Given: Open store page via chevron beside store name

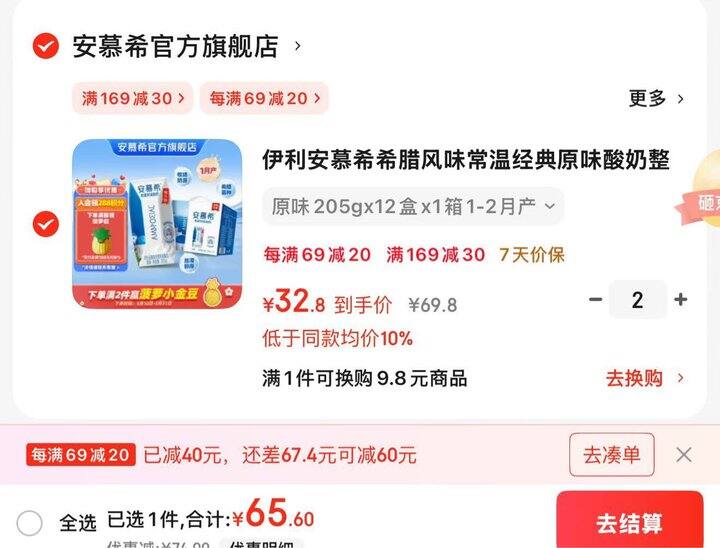Looking at the screenshot, I should pyautogui.click(x=298, y=46).
